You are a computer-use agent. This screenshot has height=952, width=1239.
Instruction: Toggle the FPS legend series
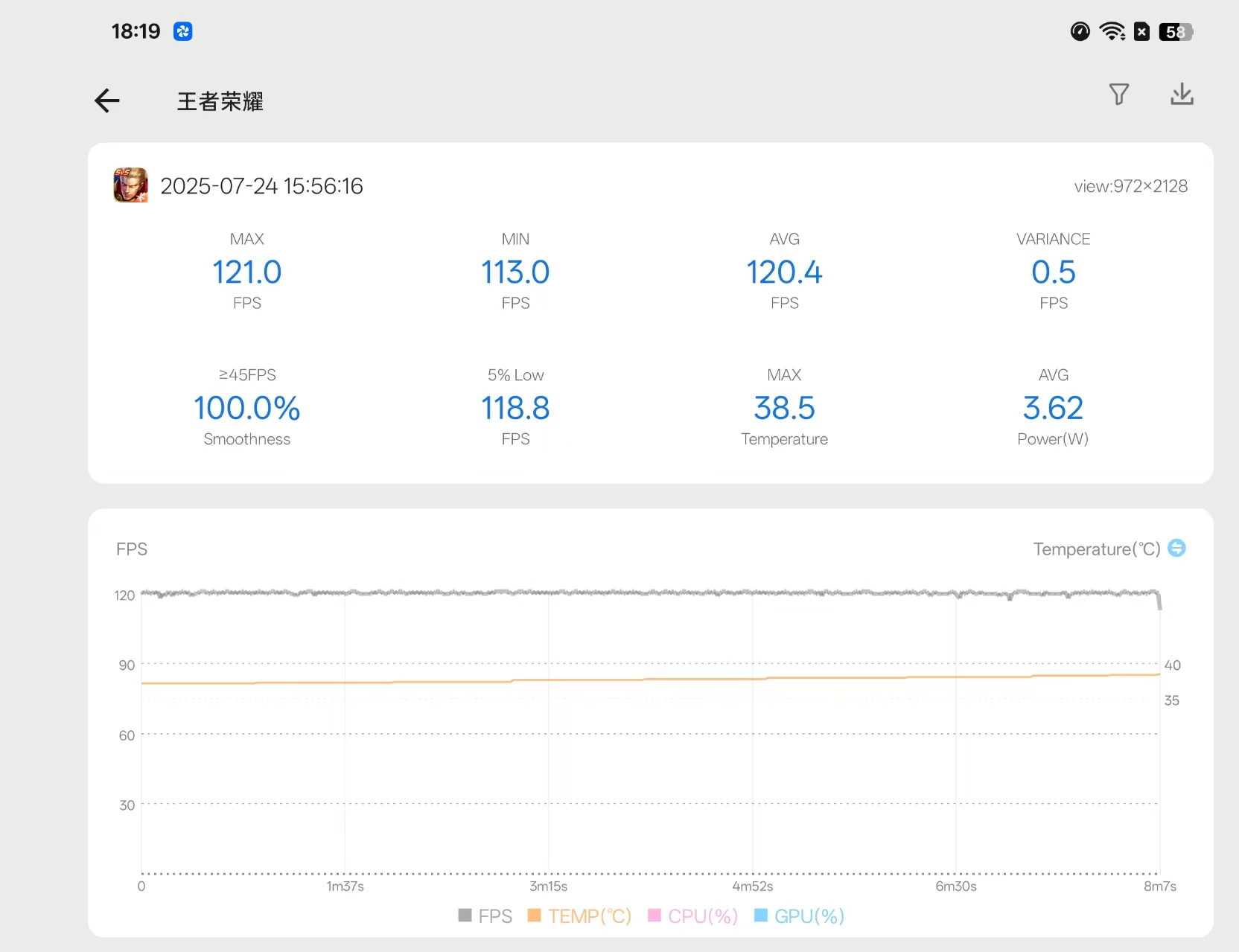(x=485, y=916)
